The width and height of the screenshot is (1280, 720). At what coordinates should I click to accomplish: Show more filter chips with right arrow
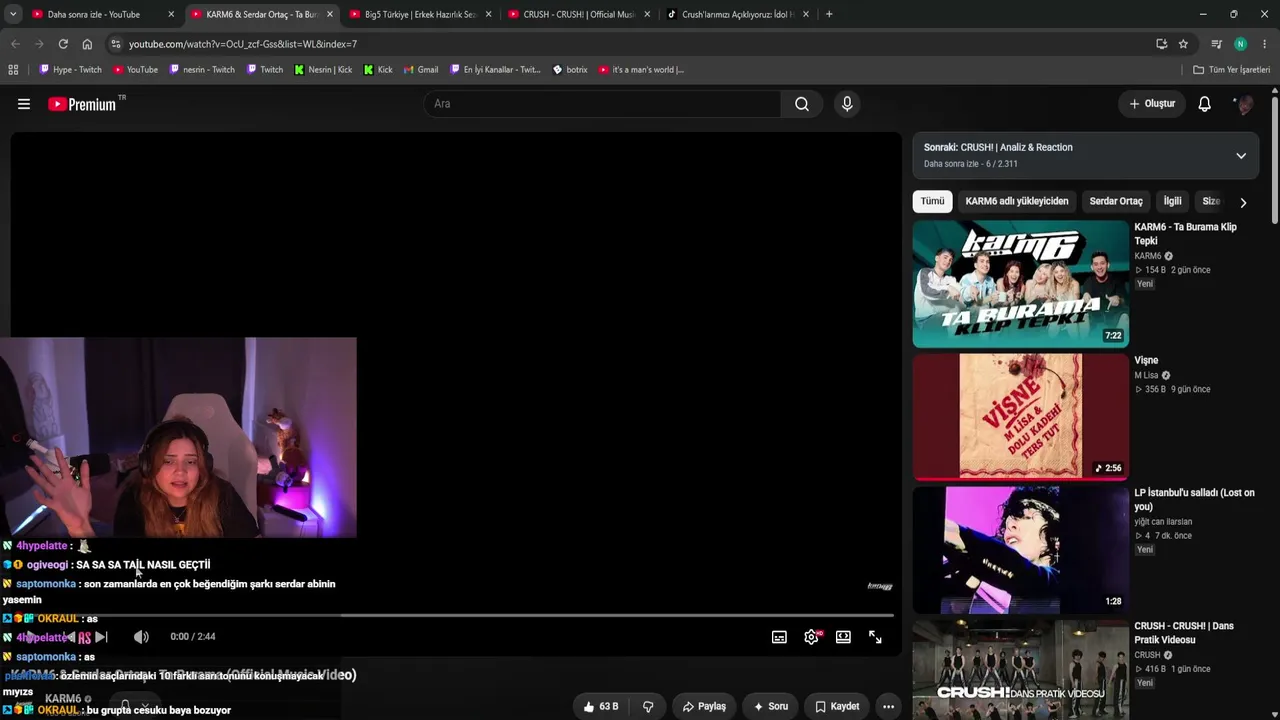1243,202
